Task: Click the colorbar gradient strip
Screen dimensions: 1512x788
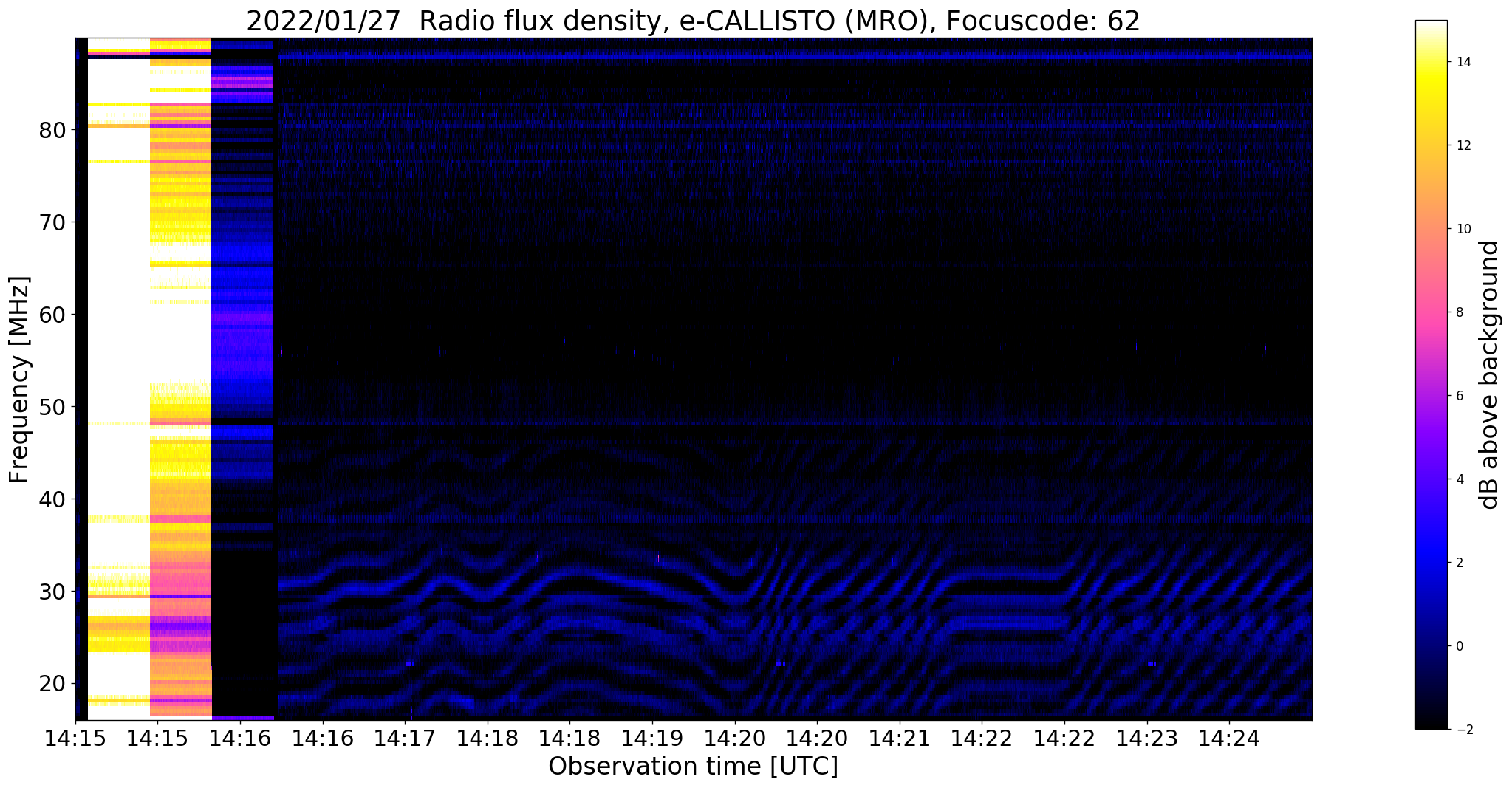Action: [1431, 375]
